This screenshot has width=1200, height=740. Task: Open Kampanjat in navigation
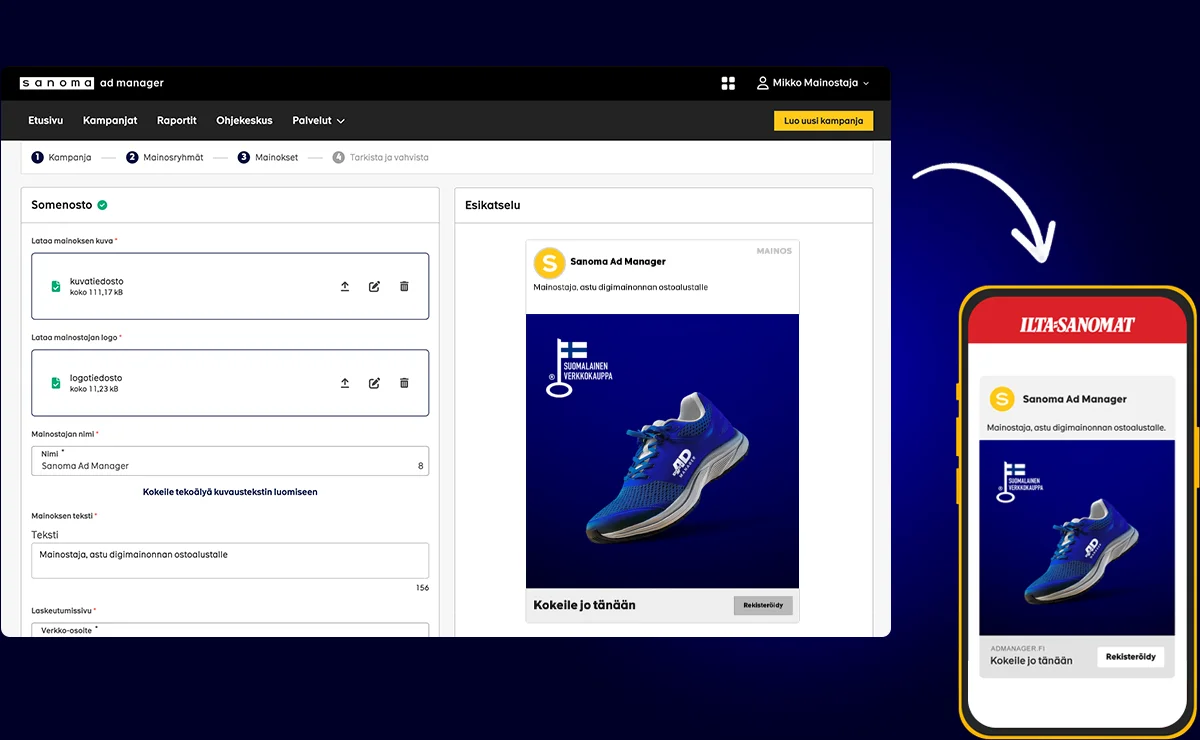(x=110, y=121)
